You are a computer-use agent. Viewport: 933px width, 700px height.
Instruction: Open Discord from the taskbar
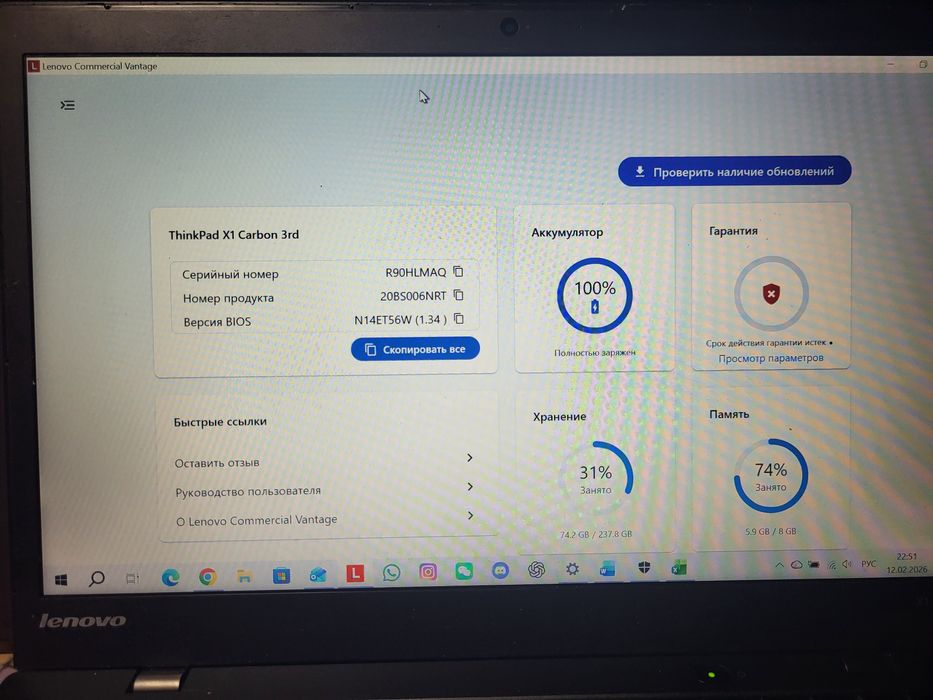[x=500, y=571]
